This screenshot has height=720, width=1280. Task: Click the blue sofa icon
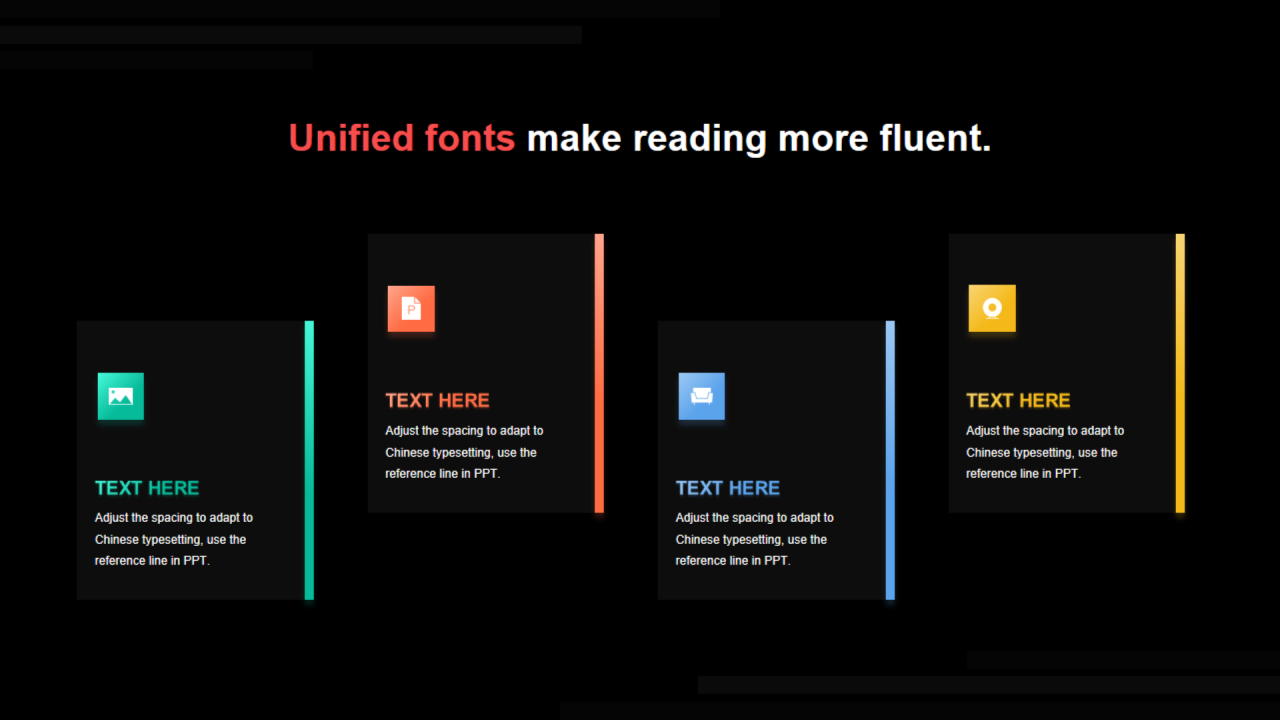tap(701, 396)
